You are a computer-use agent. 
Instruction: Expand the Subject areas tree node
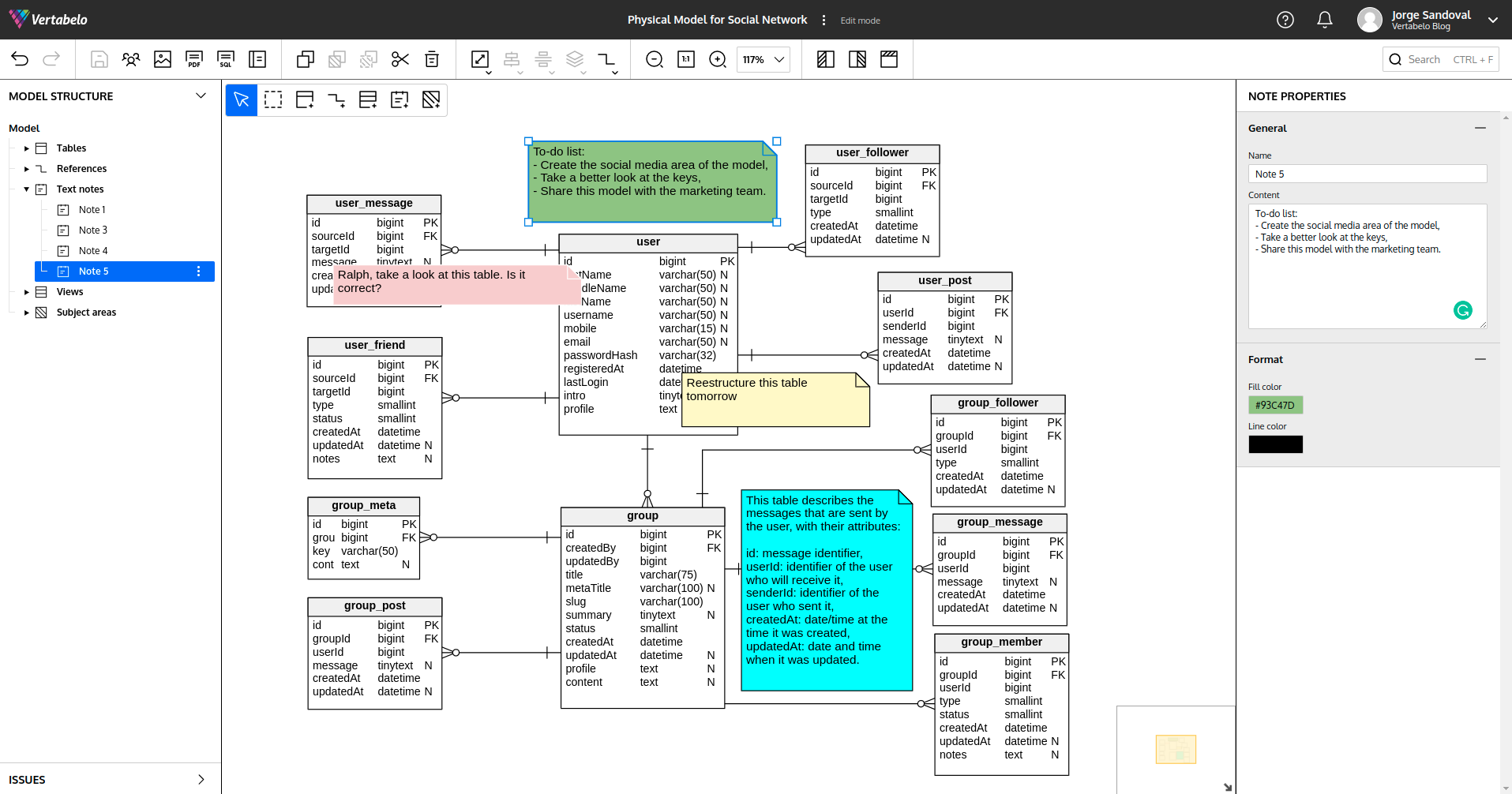click(x=27, y=313)
